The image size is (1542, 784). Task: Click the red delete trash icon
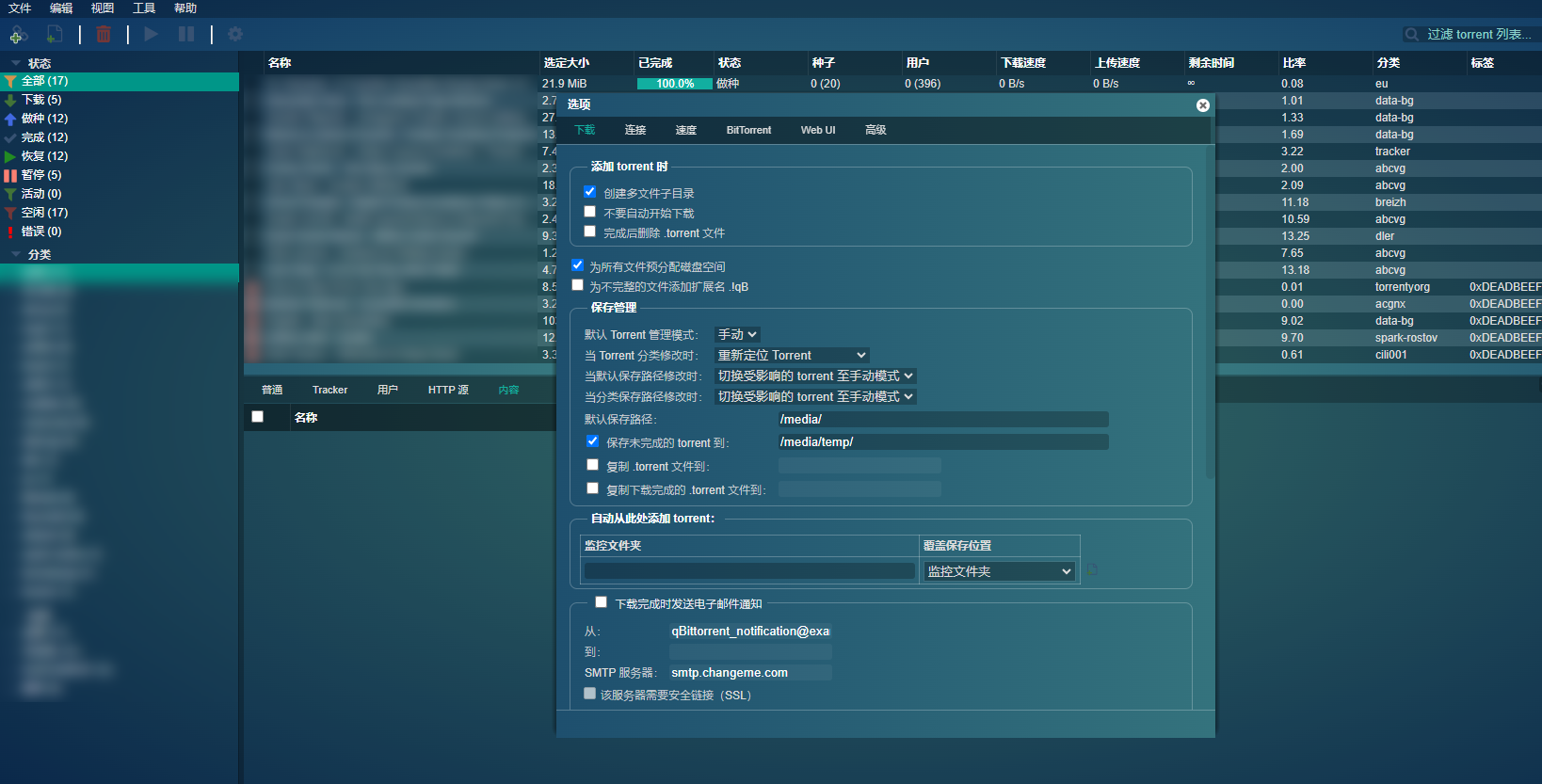[104, 35]
